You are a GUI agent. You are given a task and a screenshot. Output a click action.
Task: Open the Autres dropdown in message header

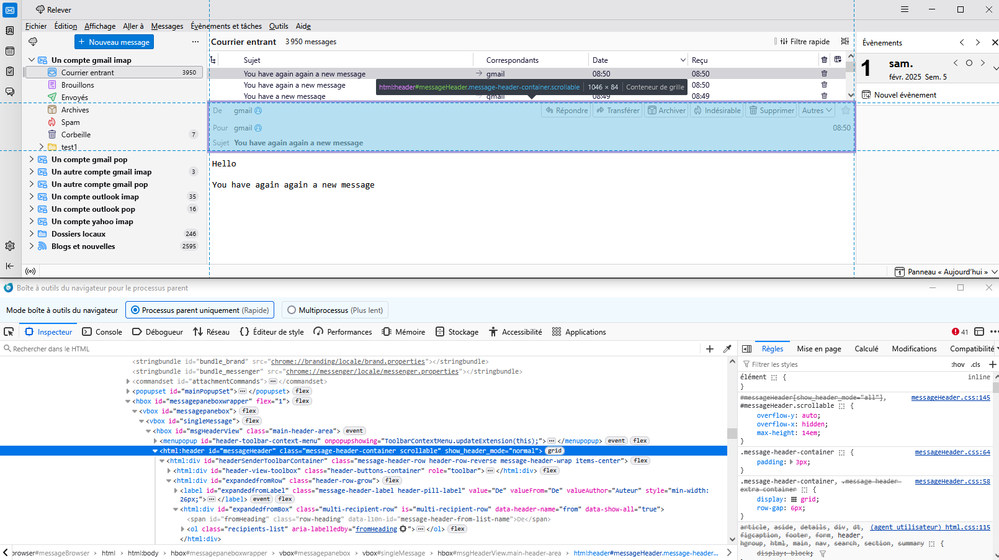pyautogui.click(x=817, y=110)
